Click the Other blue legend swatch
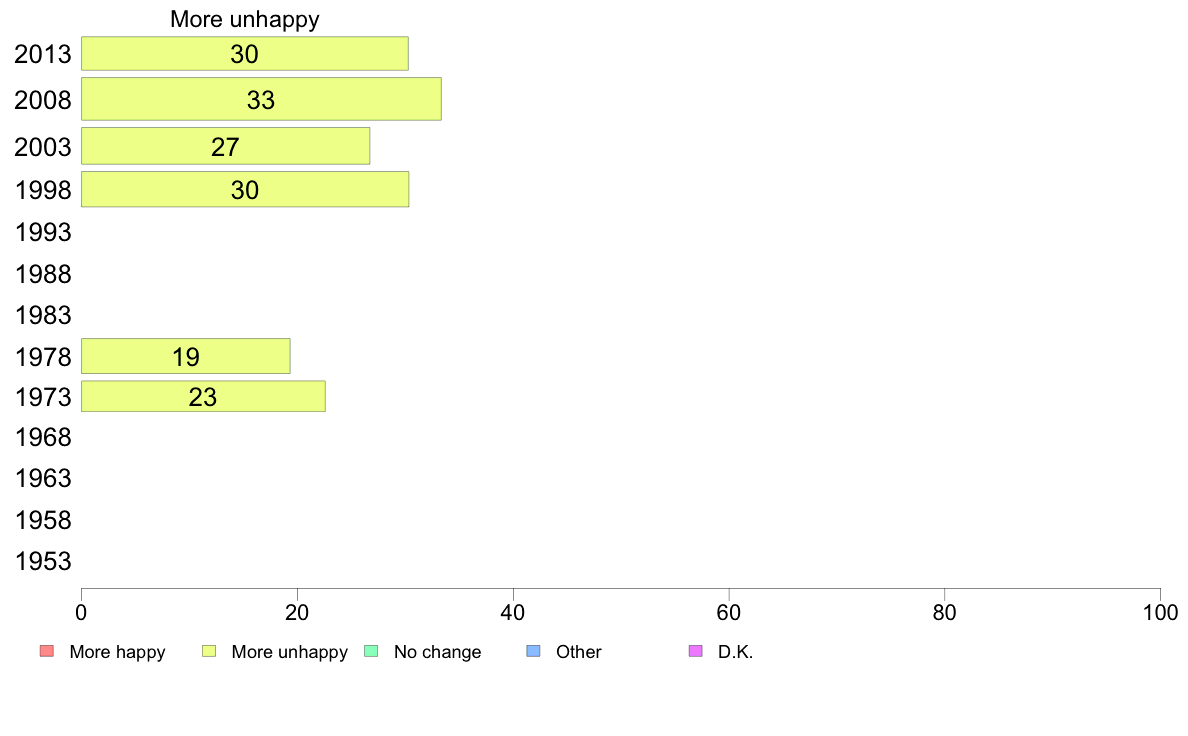The height and width of the screenshot is (736, 1188). 533,651
